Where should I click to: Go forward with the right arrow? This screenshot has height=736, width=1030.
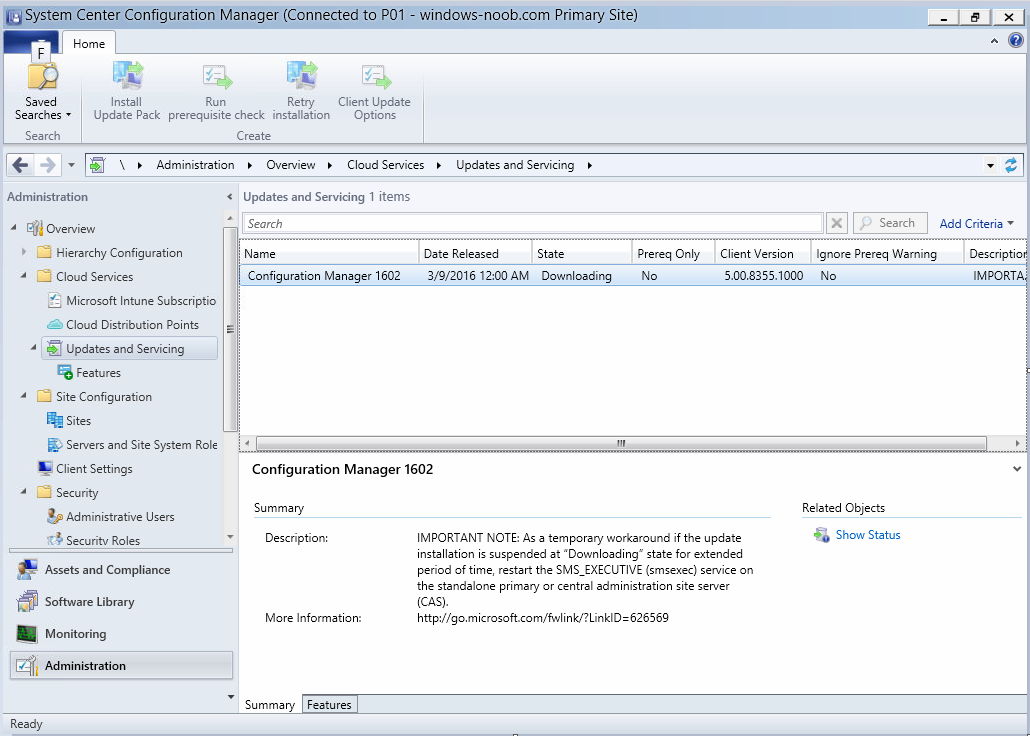[x=48, y=165]
